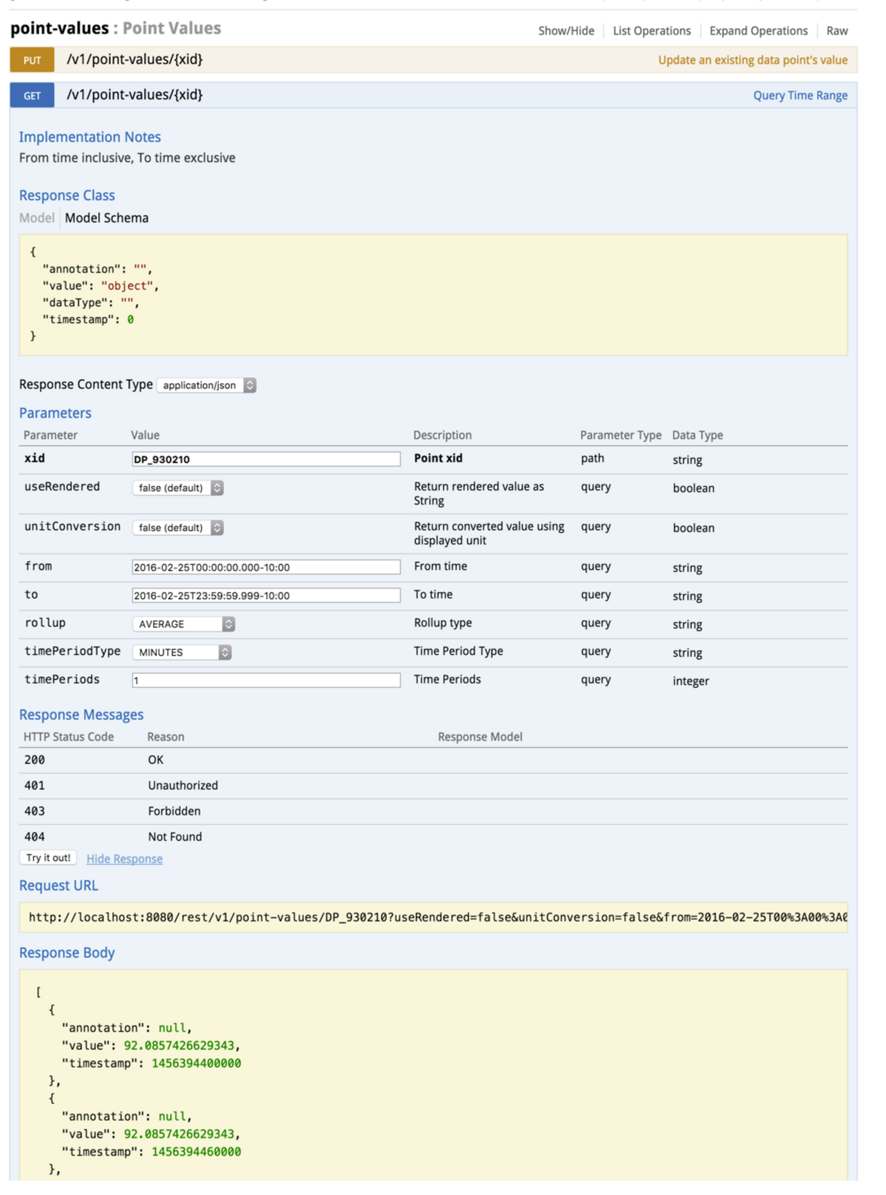886x1195 pixels.
Task: Click the 'Not Found' reason text
Action: (175, 837)
